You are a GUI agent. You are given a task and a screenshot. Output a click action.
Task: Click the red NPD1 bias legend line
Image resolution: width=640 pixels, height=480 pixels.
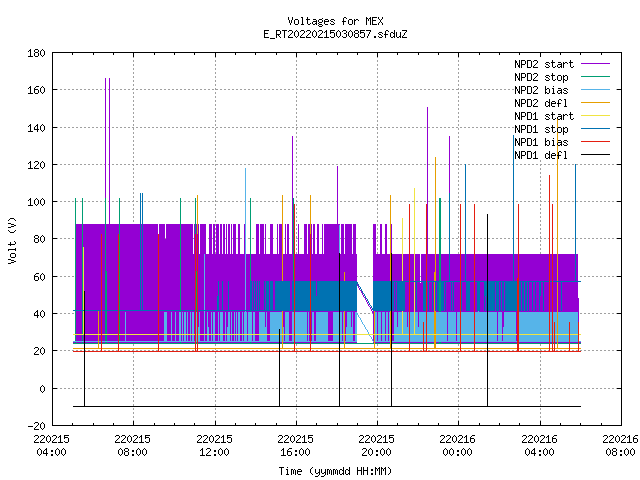click(x=595, y=142)
